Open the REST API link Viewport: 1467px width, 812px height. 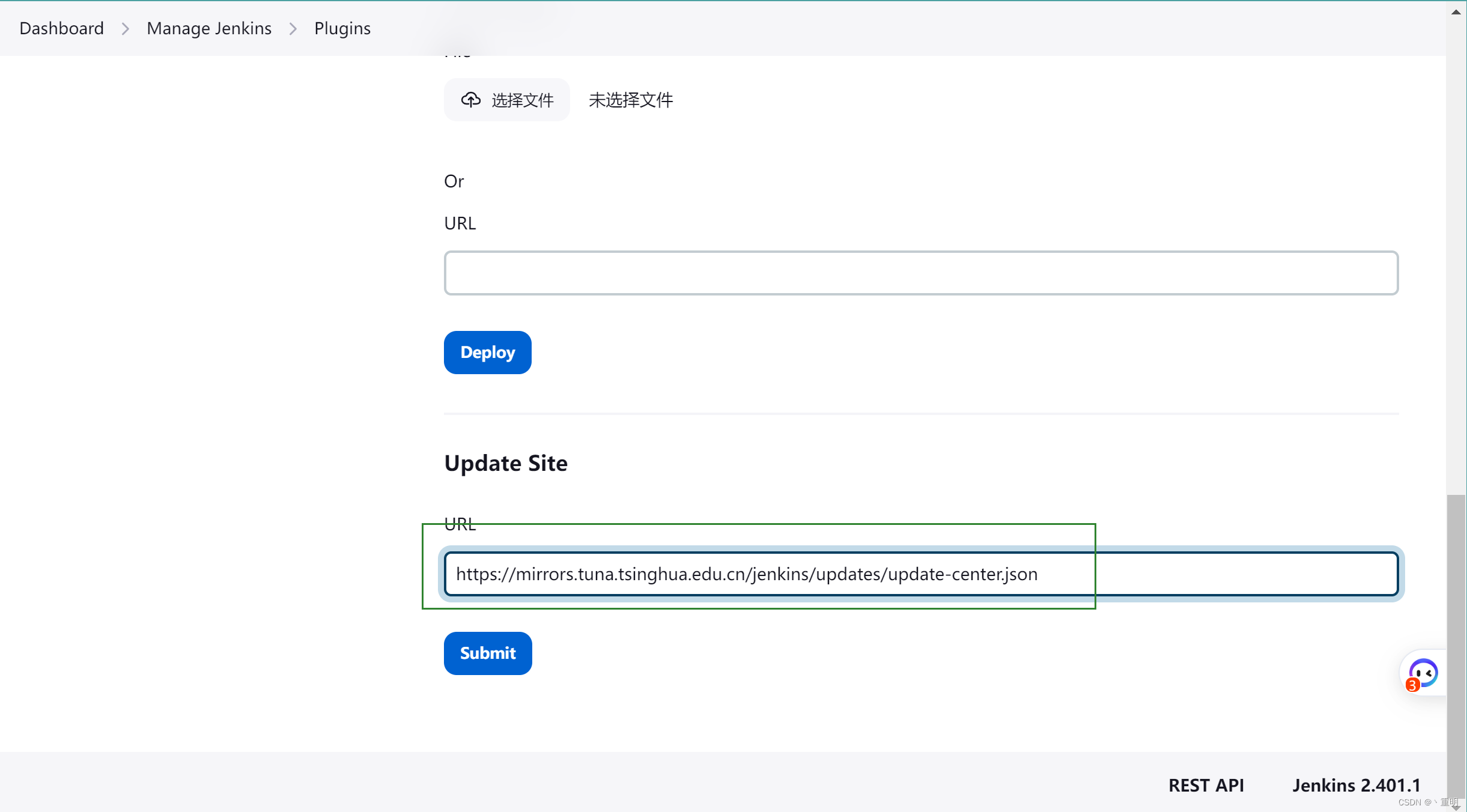coord(1206,785)
